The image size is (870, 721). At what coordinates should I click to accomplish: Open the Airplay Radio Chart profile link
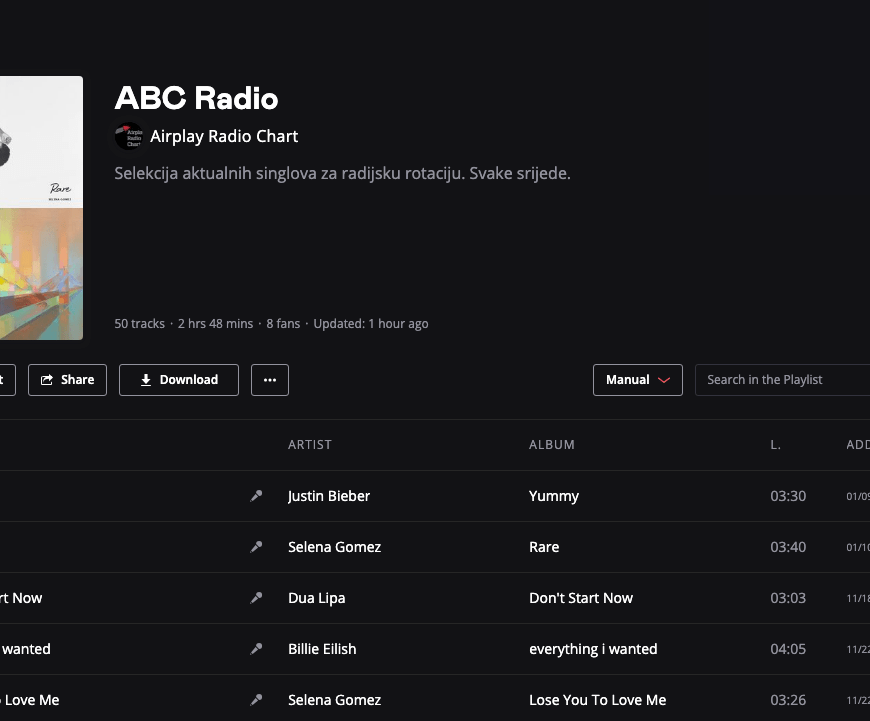224,137
